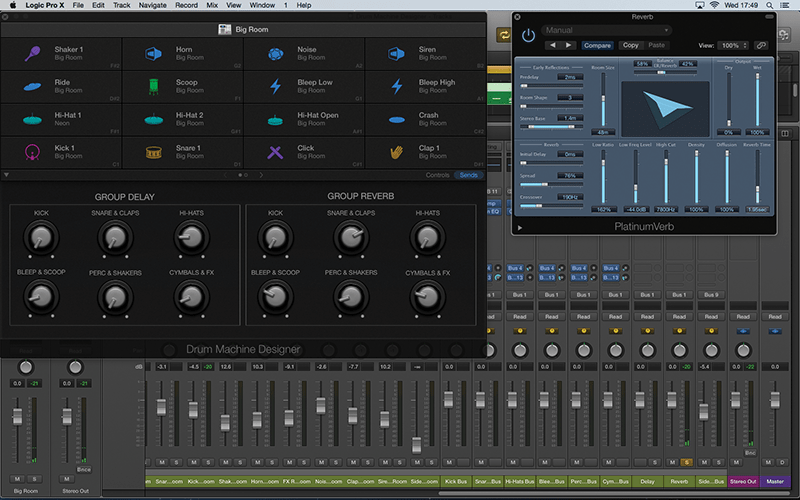
Task: Click the Big Room kit icon
Action: [224, 29]
